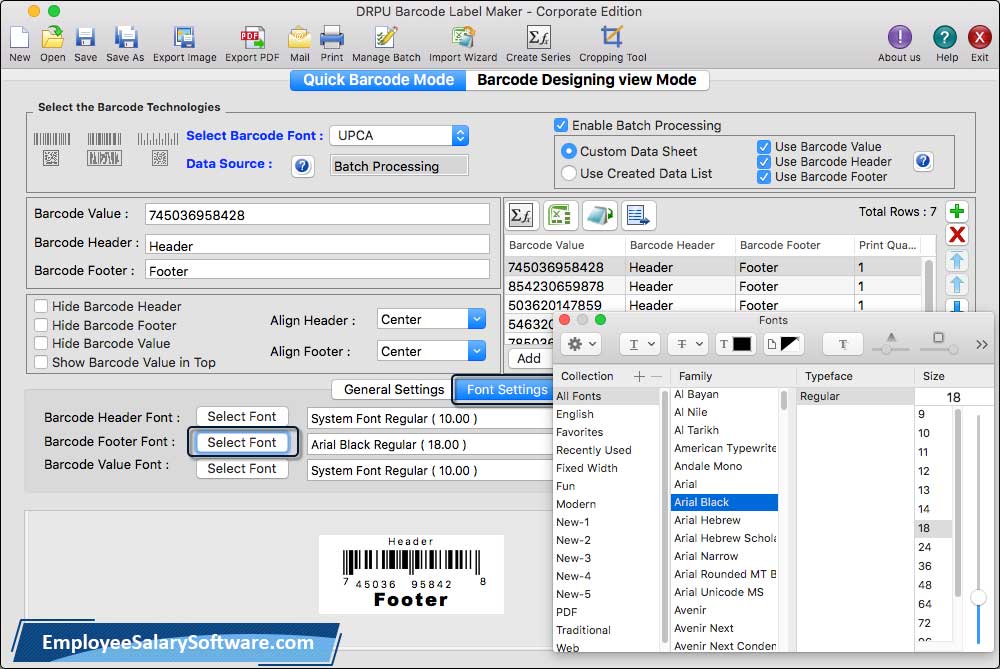Check Show Barcode Value in Top
This screenshot has height=669, width=1000.
41,362
